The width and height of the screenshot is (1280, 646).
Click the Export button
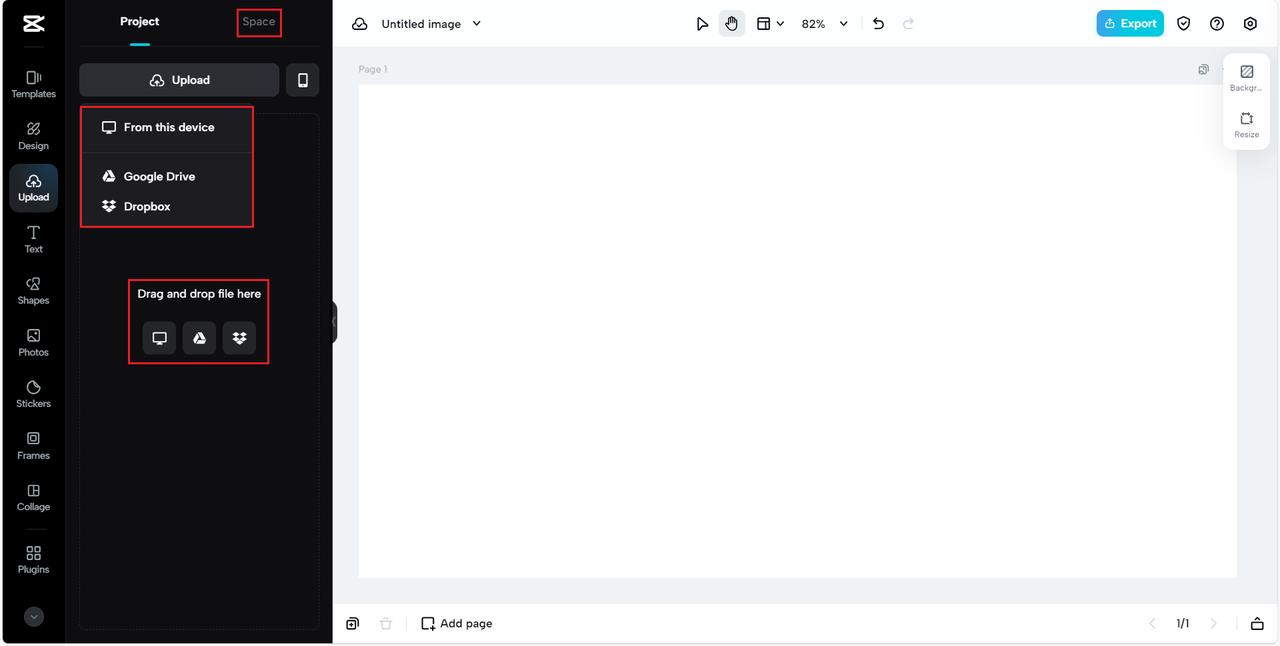pos(1130,24)
